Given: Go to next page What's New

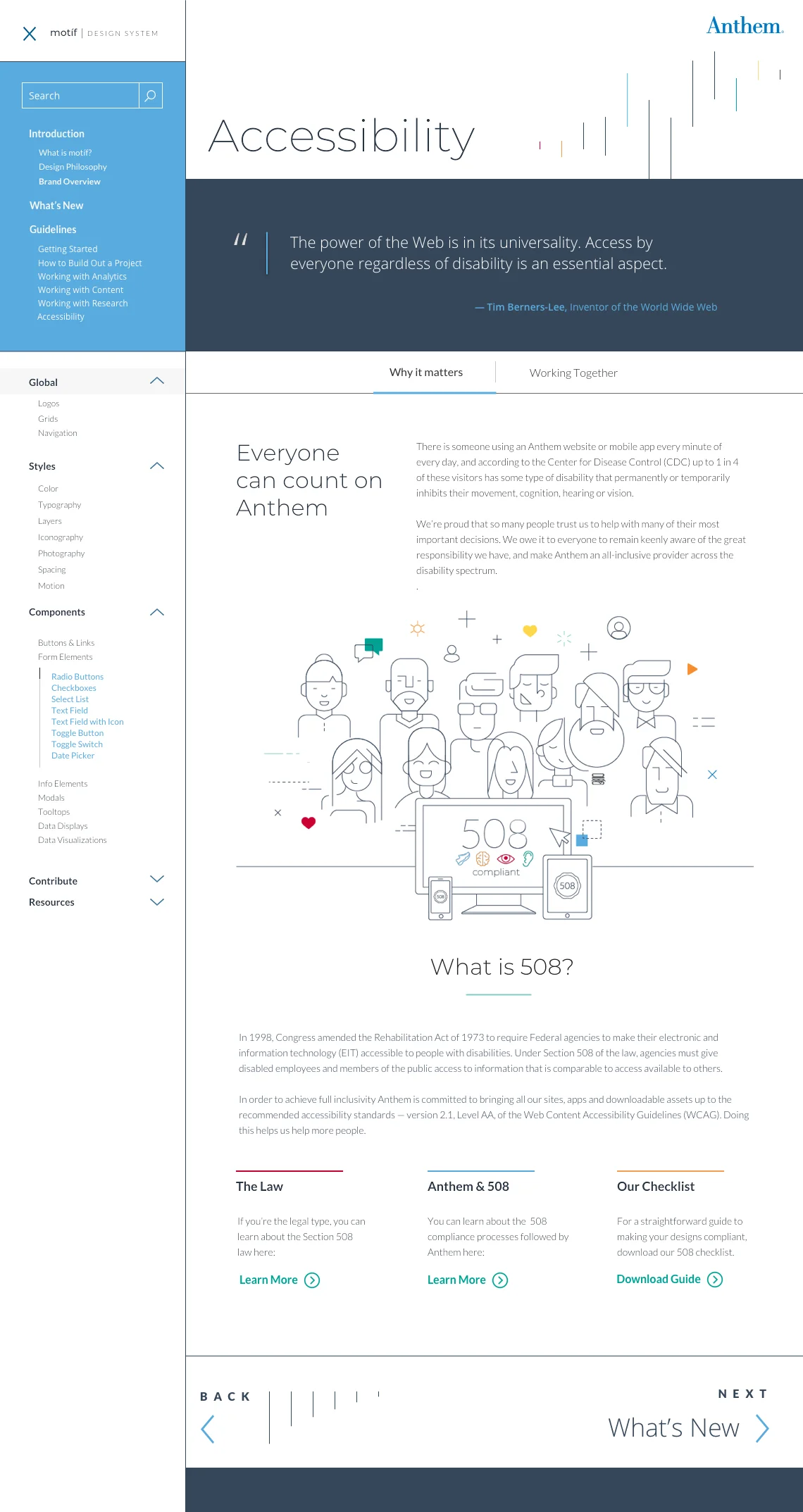Looking at the screenshot, I should pos(673,1428).
